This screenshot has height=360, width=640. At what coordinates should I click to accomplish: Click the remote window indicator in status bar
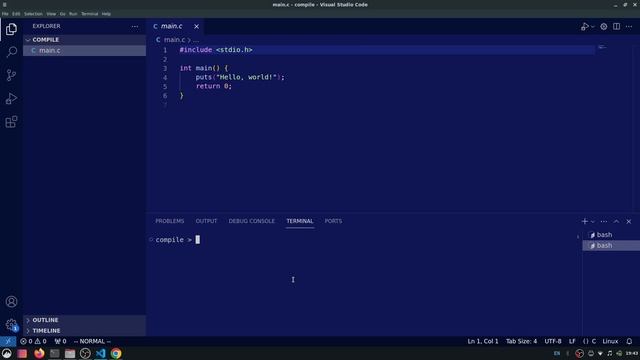(x=8, y=341)
